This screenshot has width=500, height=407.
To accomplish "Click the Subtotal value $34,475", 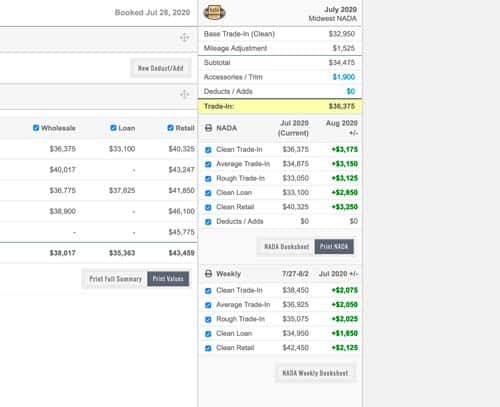I will (x=342, y=63).
